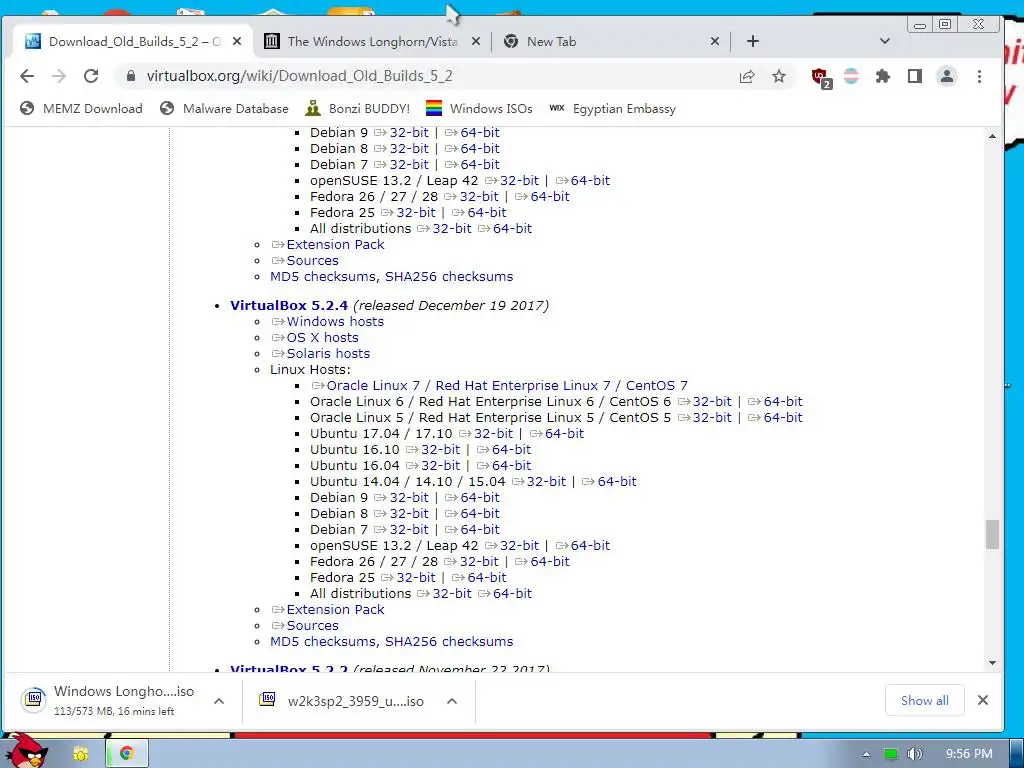Open the Extensions puzzle menu
This screenshot has width=1024, height=768.
coord(883,76)
